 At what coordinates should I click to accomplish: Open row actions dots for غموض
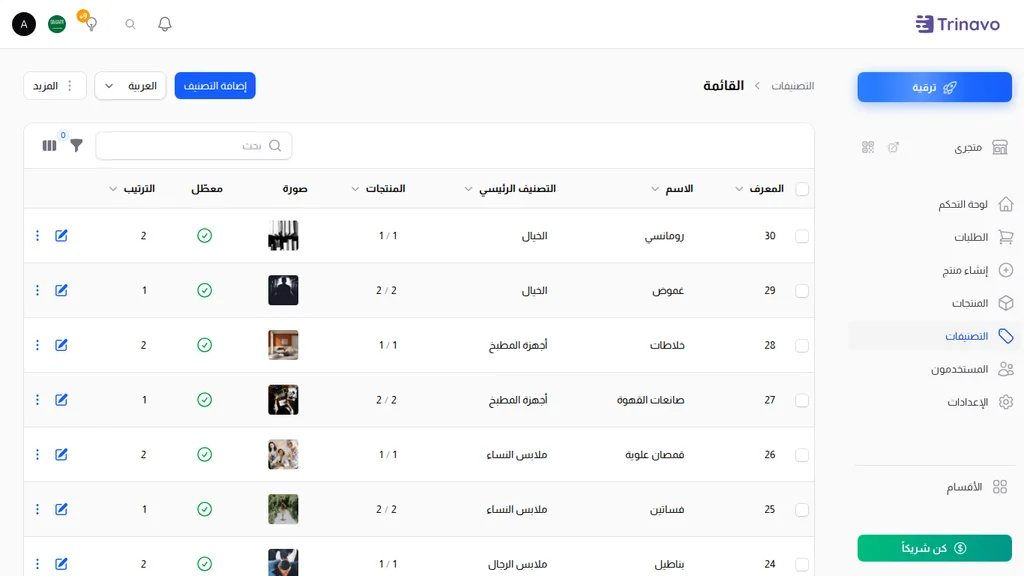pyautogui.click(x=37, y=291)
